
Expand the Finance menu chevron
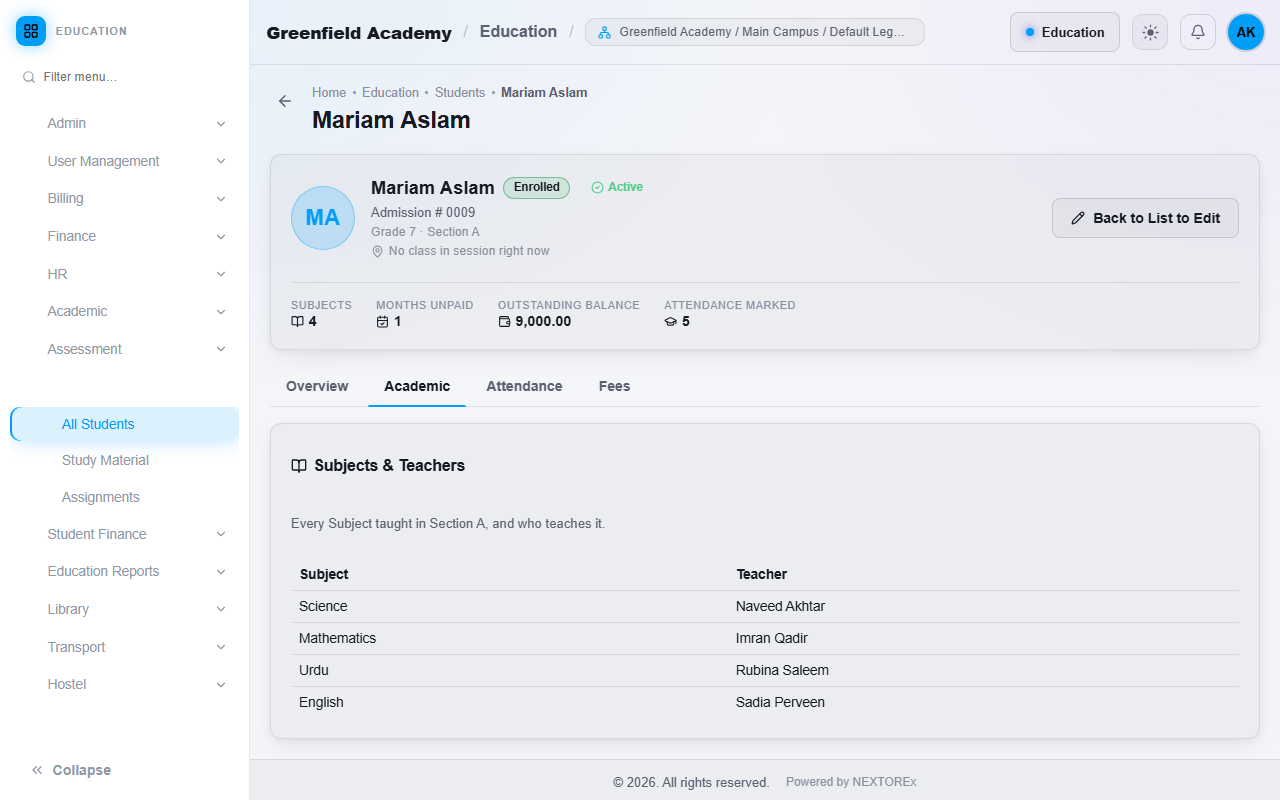[x=221, y=237]
